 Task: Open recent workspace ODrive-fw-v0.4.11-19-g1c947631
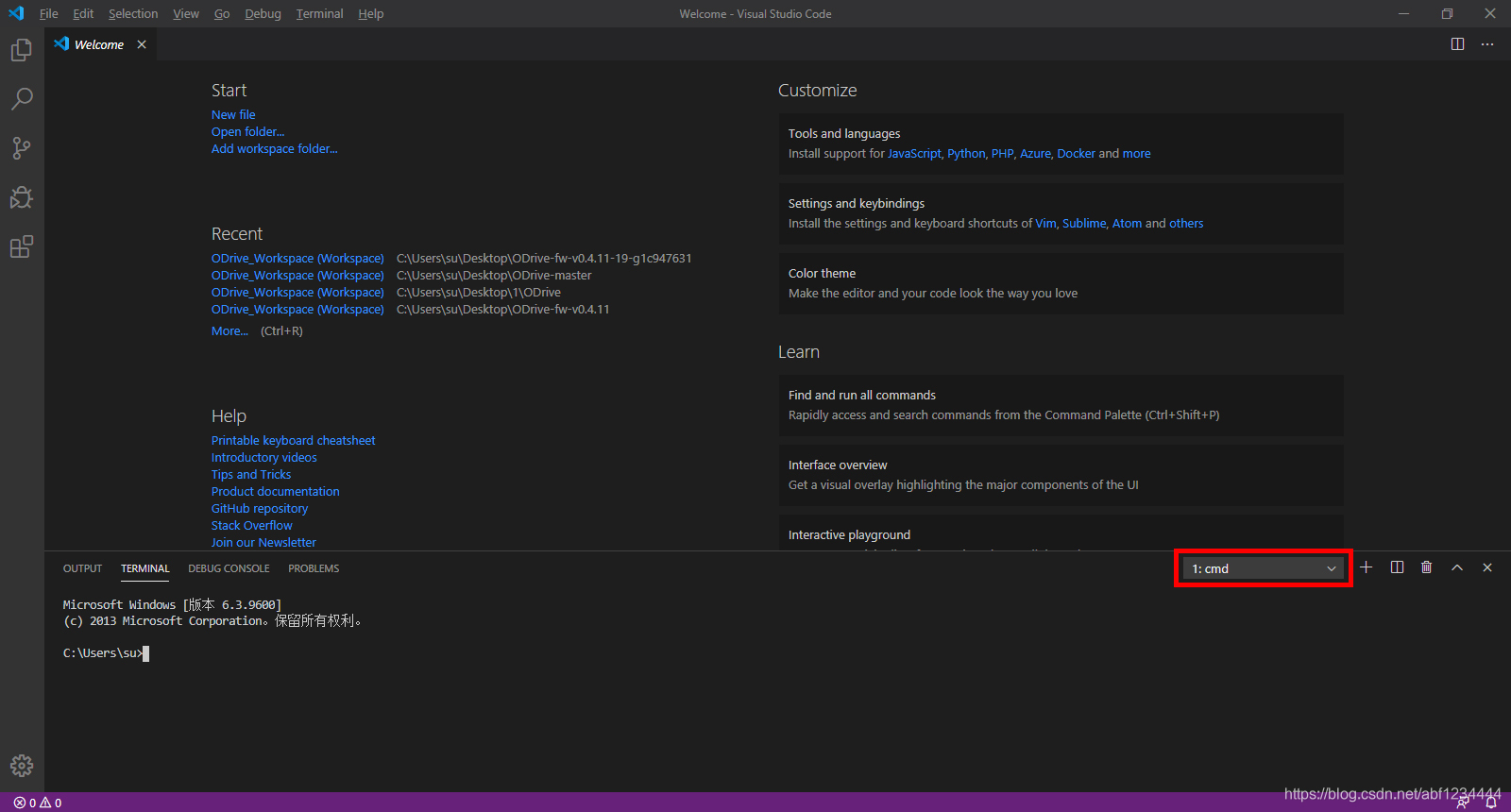tap(297, 258)
